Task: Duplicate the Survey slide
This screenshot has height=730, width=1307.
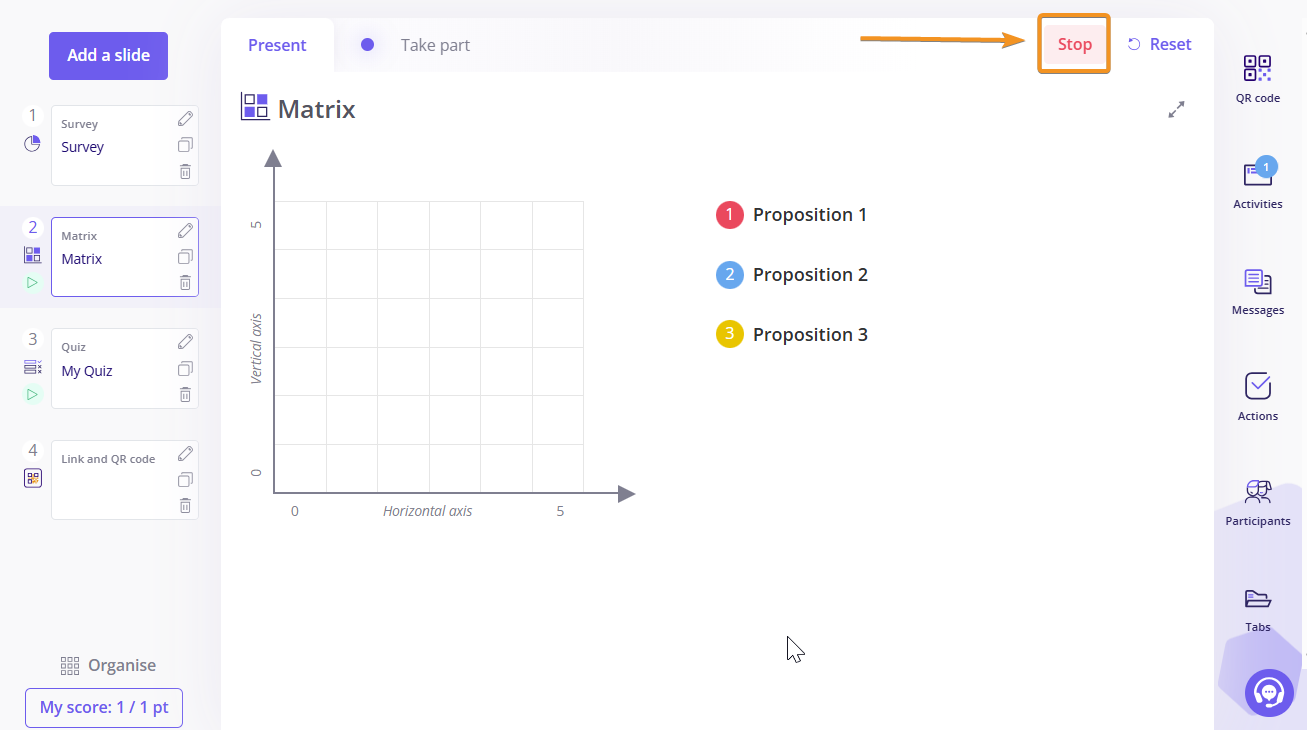Action: pyautogui.click(x=185, y=145)
